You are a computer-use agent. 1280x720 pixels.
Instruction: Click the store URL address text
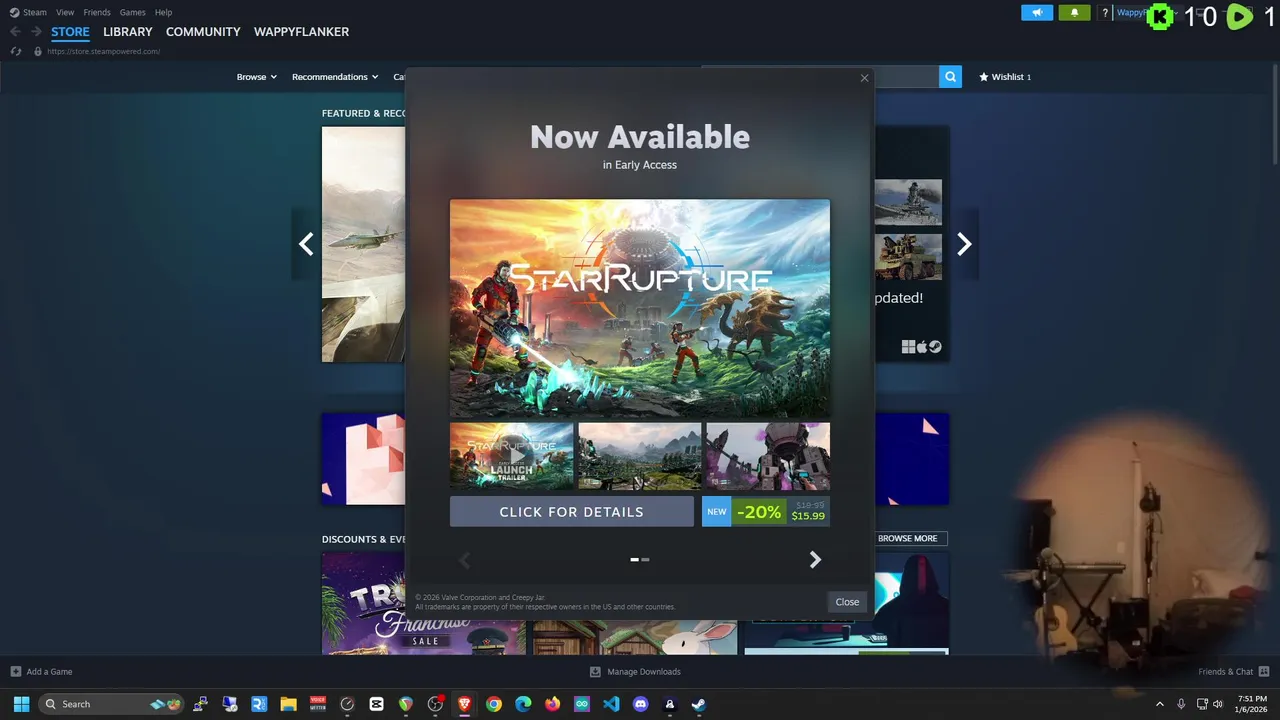(103, 51)
